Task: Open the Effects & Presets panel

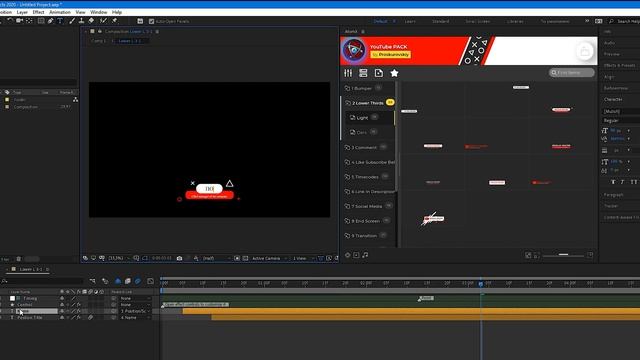Action: pos(619,65)
